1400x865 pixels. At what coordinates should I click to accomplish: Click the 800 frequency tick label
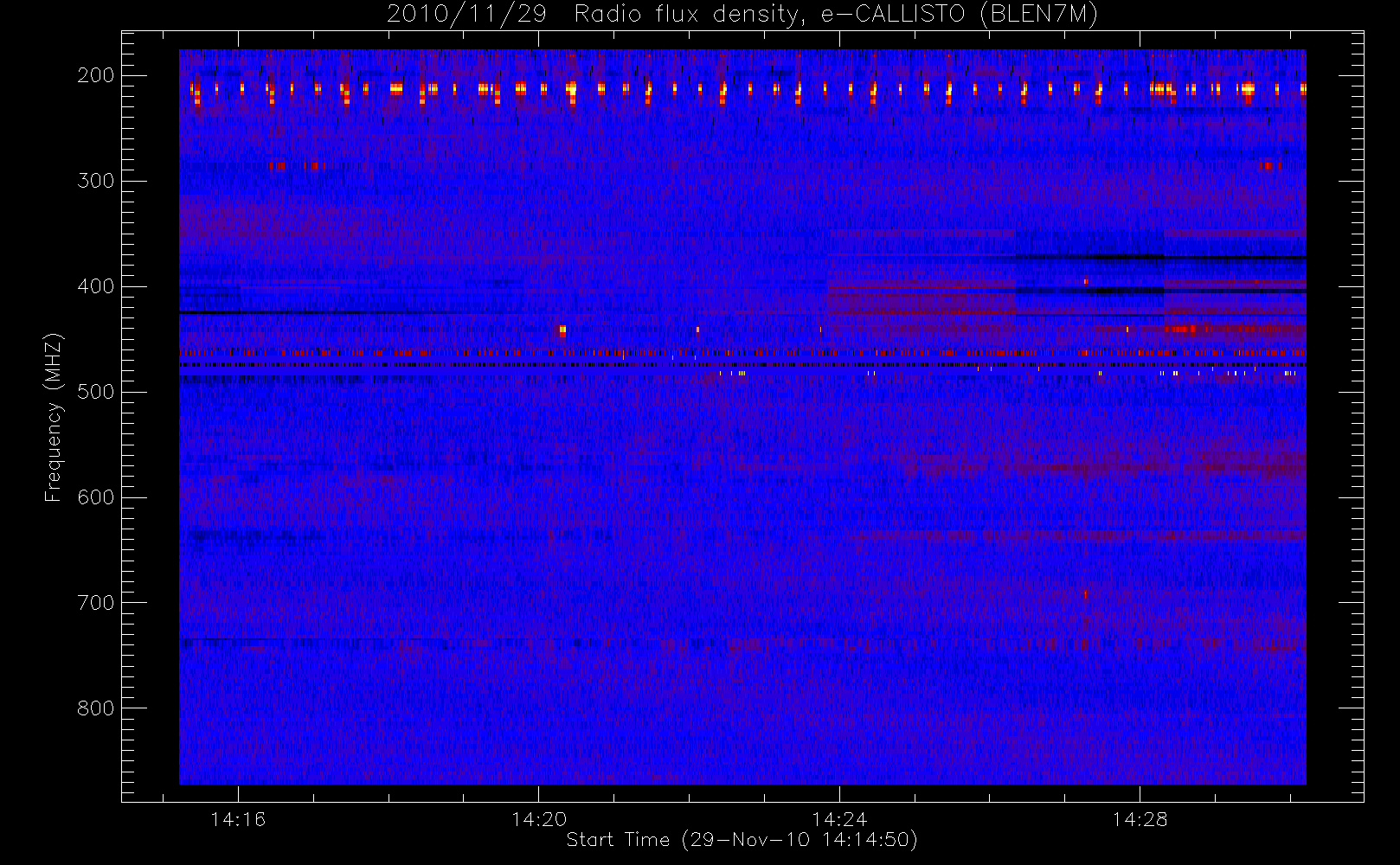point(96,708)
